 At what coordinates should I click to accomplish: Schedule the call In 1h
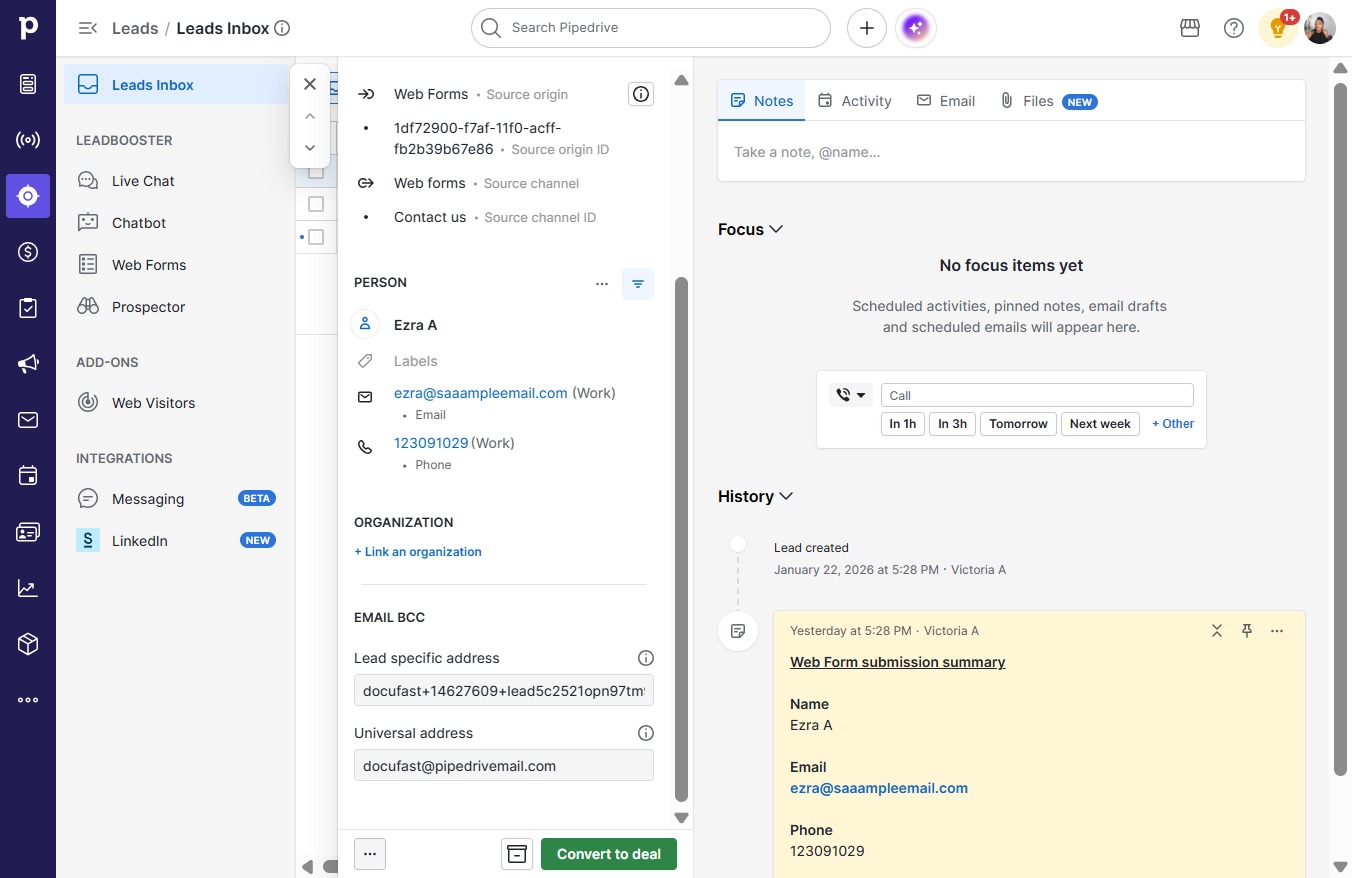point(903,424)
